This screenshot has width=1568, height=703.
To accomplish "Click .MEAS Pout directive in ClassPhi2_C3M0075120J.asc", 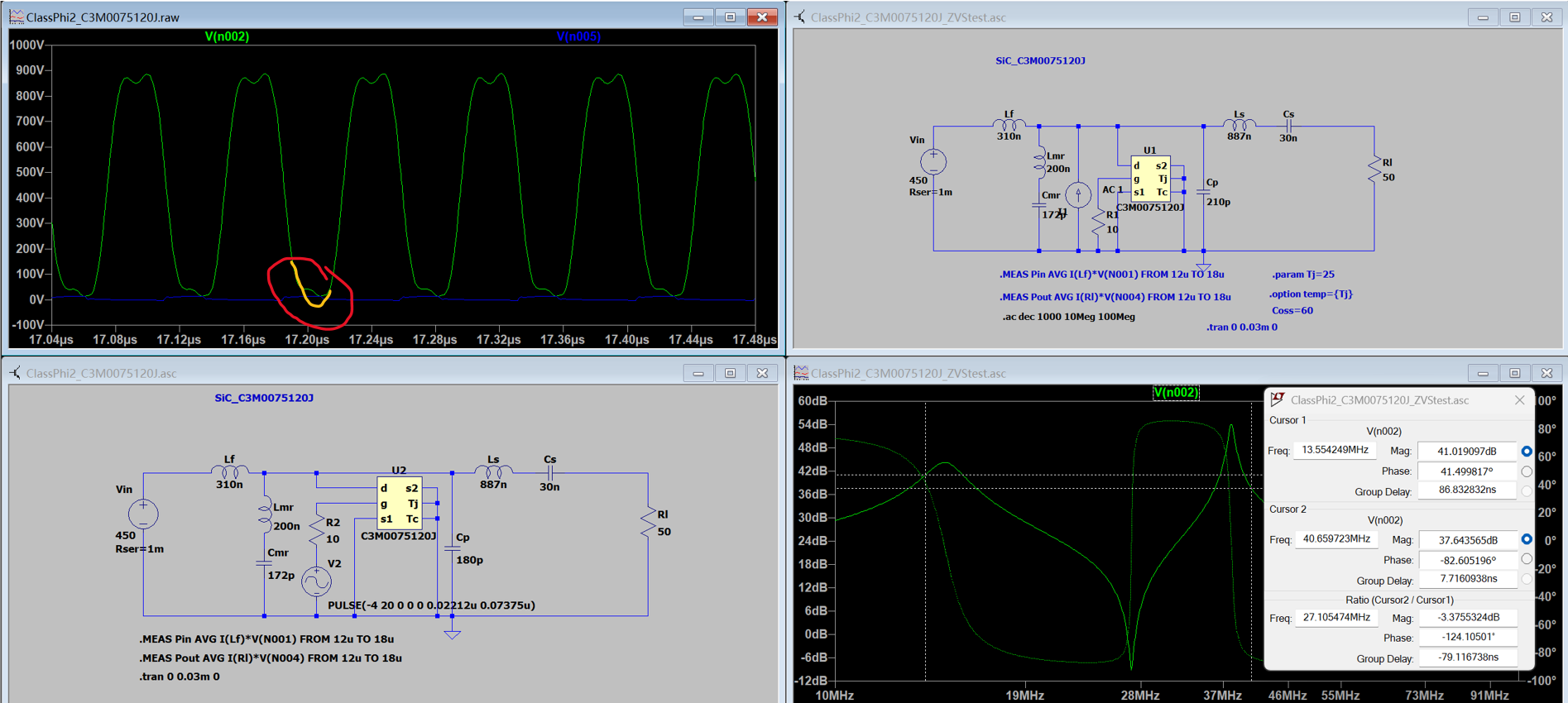I will [271, 658].
